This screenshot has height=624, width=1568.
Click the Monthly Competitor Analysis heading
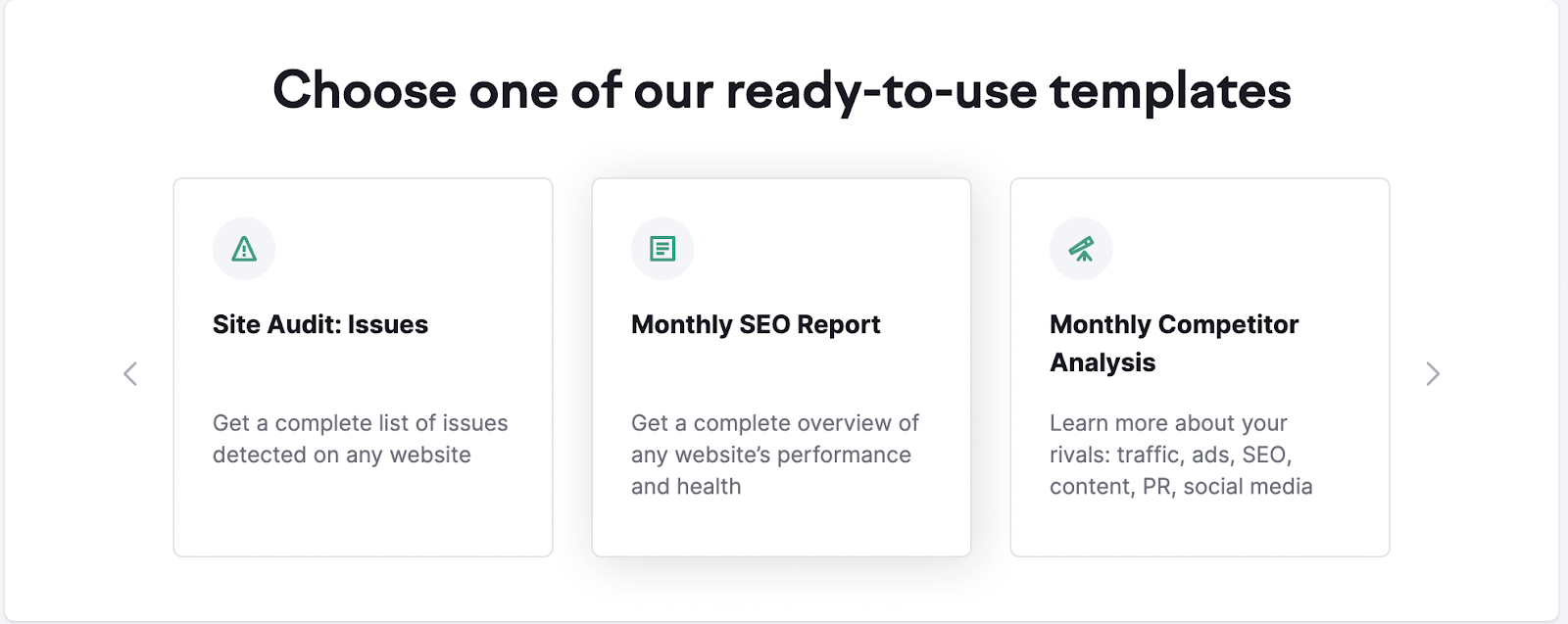point(1173,343)
